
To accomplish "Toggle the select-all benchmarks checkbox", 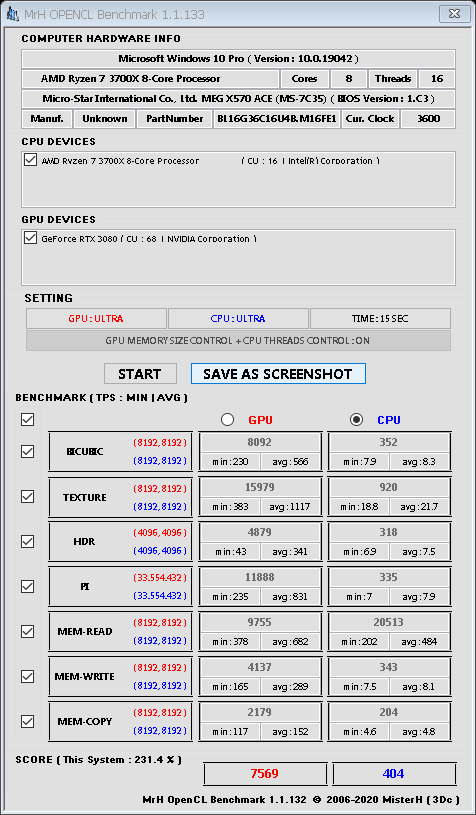I will (28, 419).
